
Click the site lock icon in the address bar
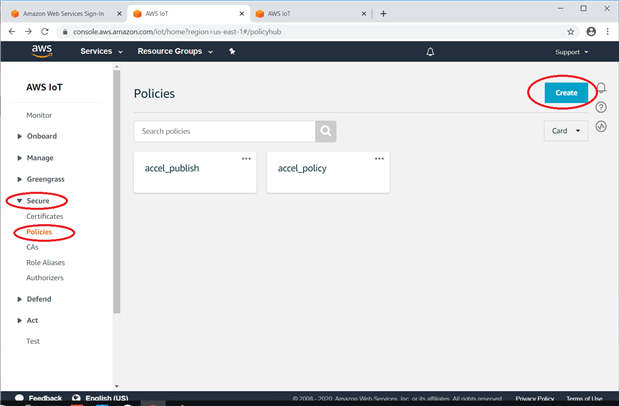65,32
